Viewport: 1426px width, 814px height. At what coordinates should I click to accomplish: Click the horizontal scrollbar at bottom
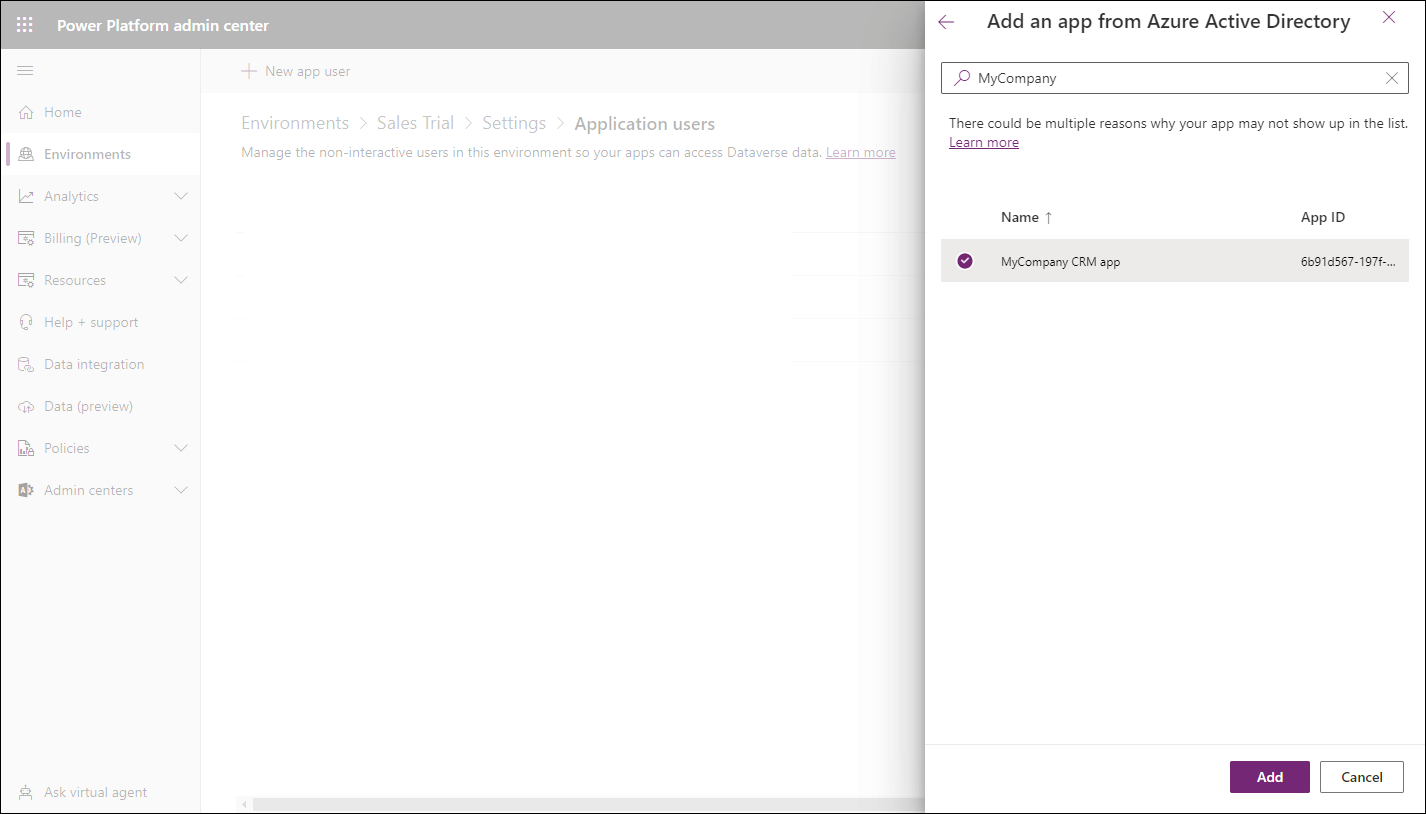pos(588,804)
